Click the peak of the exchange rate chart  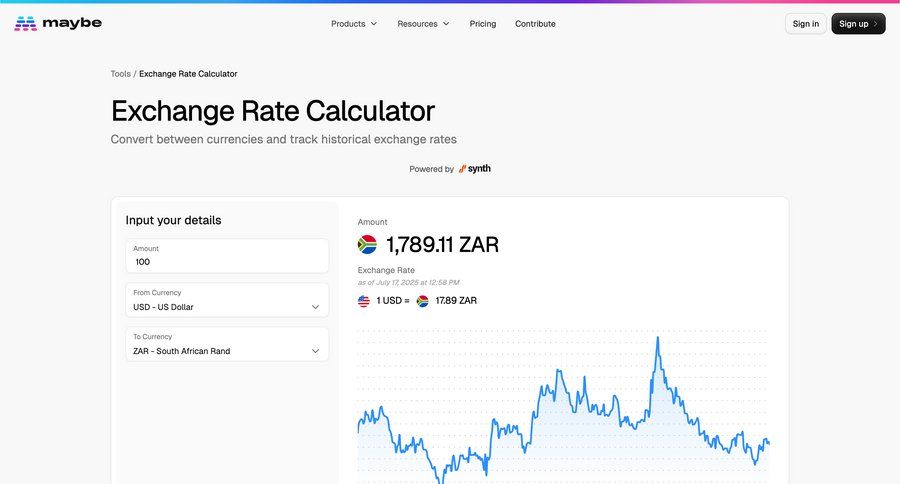(x=658, y=338)
